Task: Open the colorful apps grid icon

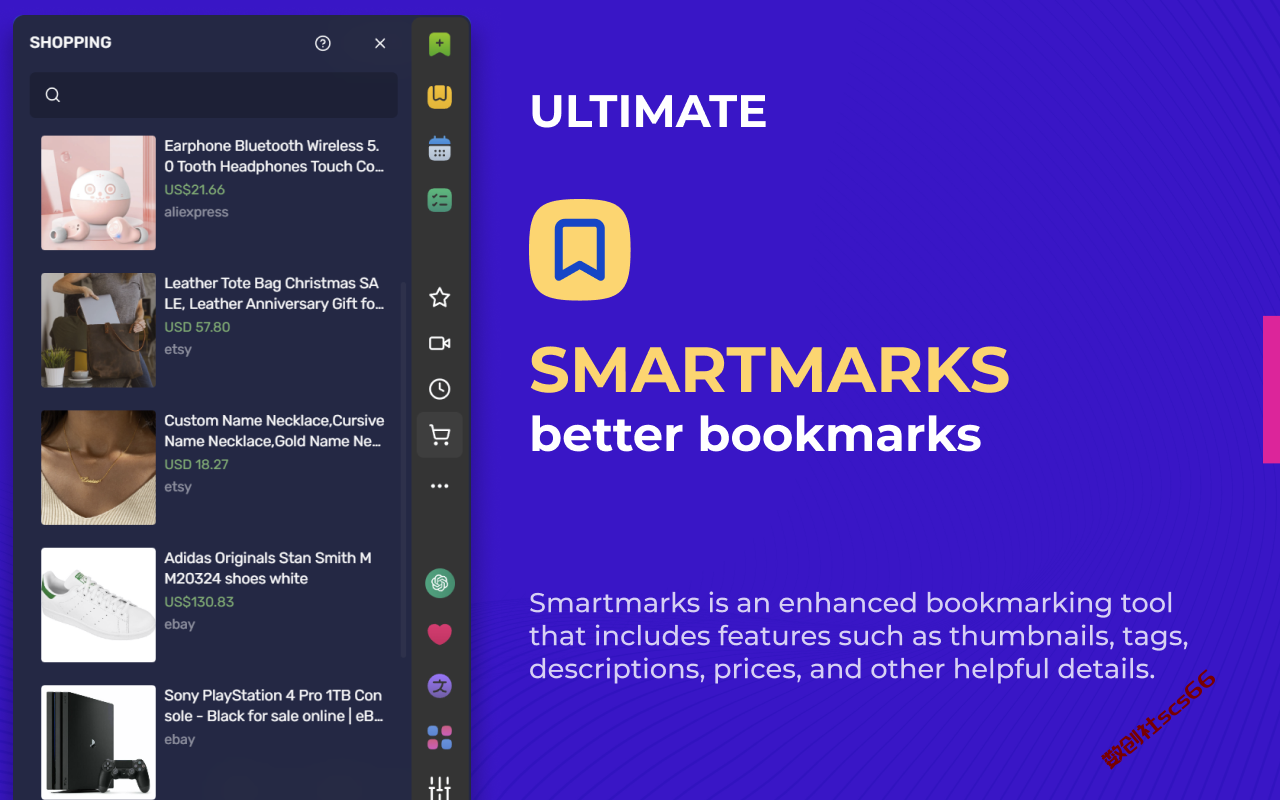Action: [440, 738]
